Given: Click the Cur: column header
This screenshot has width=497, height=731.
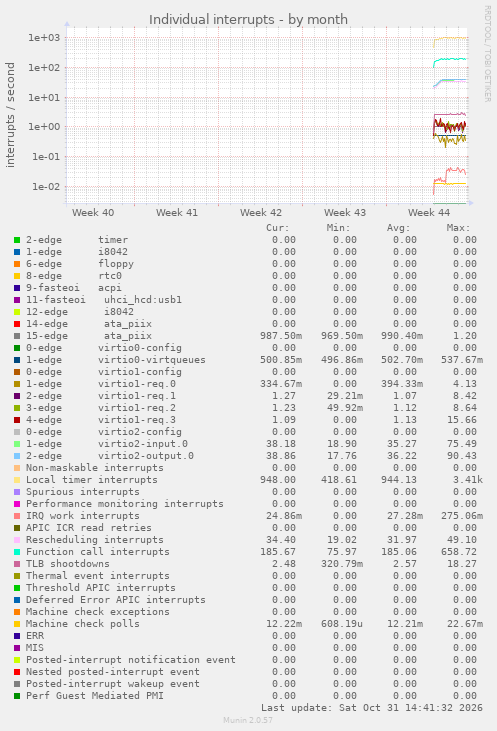Looking at the screenshot, I should [x=278, y=228].
